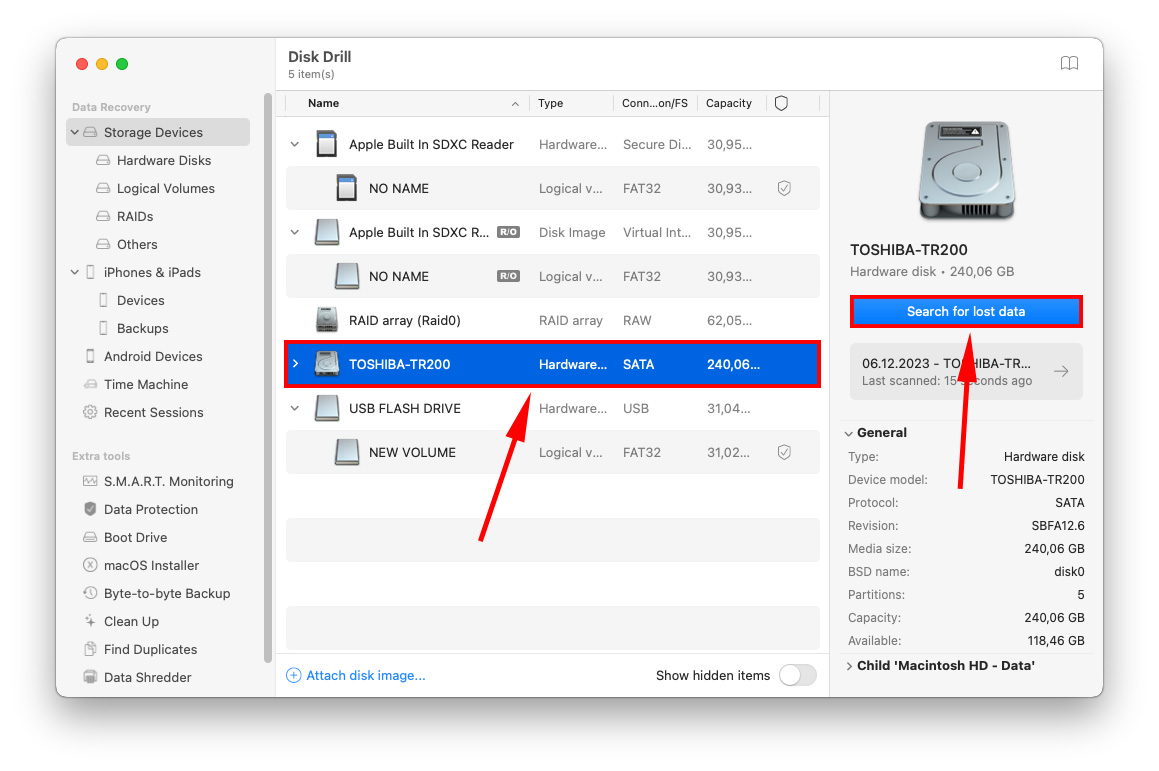1159x771 pixels.
Task: Select Byte-to-byte Backup tool
Action: pyautogui.click(x=152, y=593)
